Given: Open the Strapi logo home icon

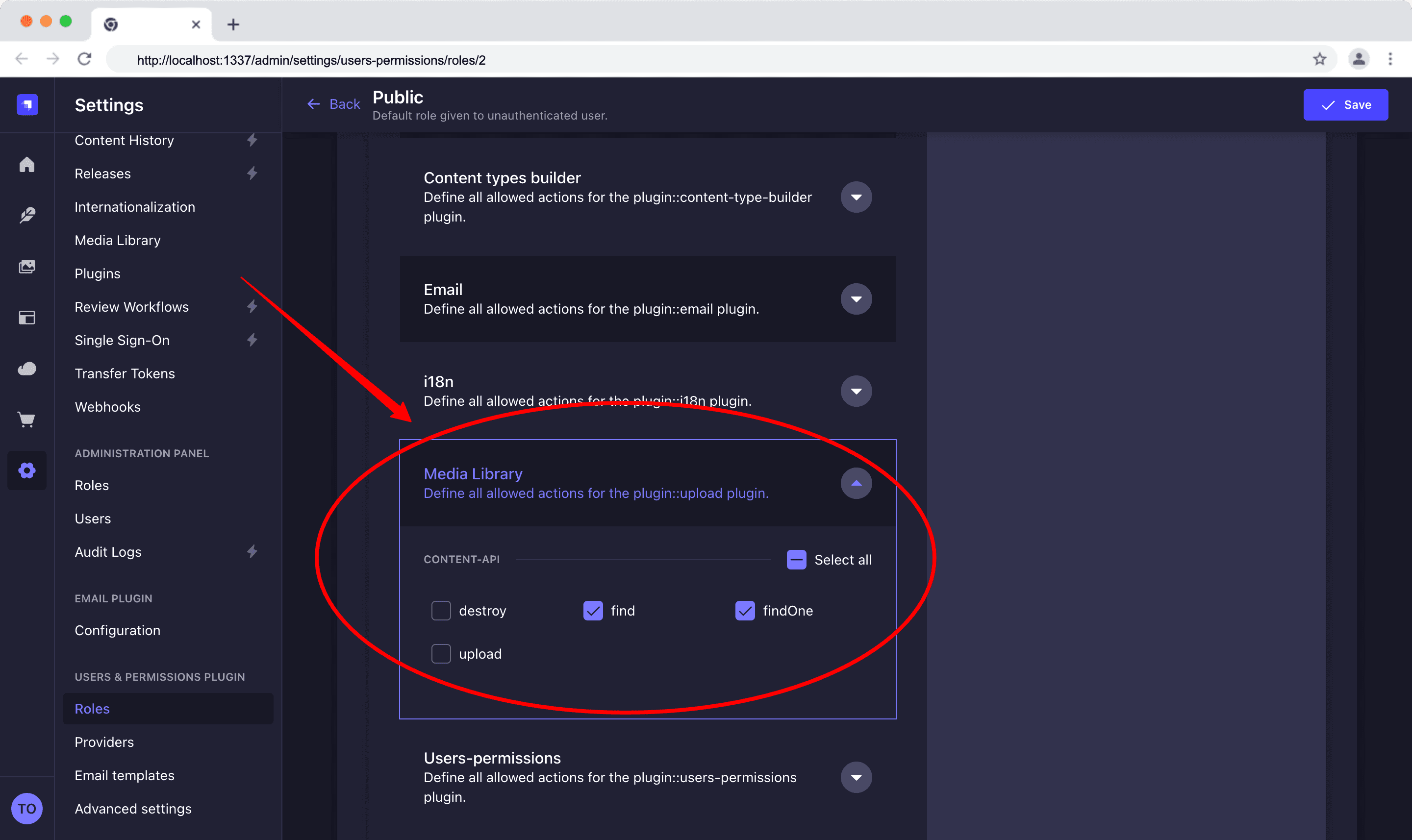Looking at the screenshot, I should [27, 105].
